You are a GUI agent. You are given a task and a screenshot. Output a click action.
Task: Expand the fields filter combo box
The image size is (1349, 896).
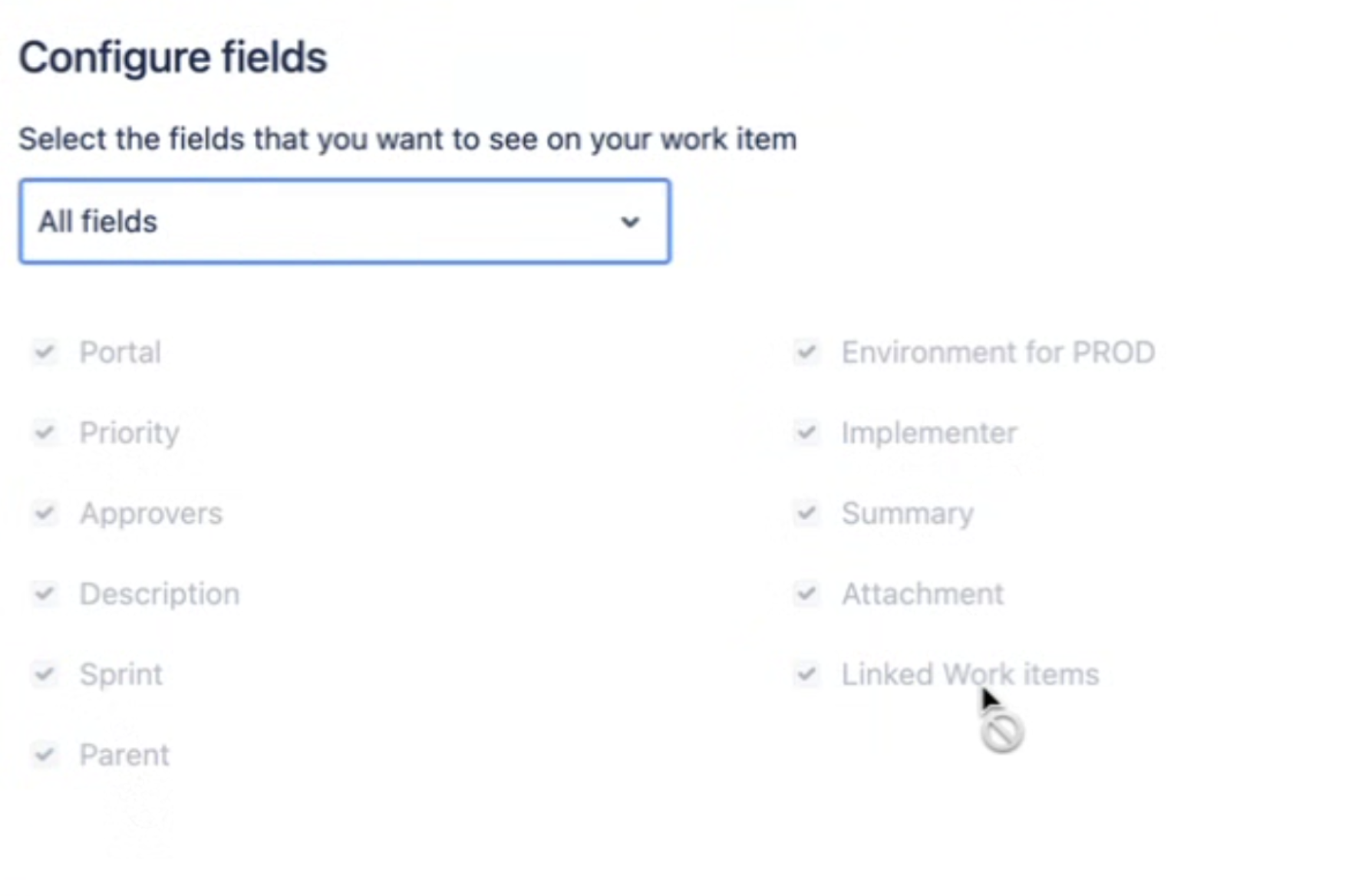click(x=344, y=222)
